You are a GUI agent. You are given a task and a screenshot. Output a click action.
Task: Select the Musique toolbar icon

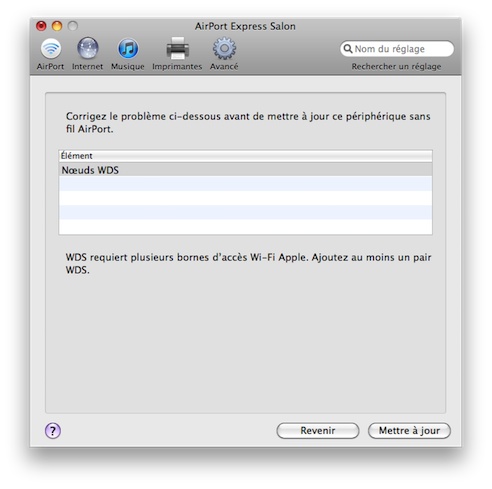pos(128,49)
